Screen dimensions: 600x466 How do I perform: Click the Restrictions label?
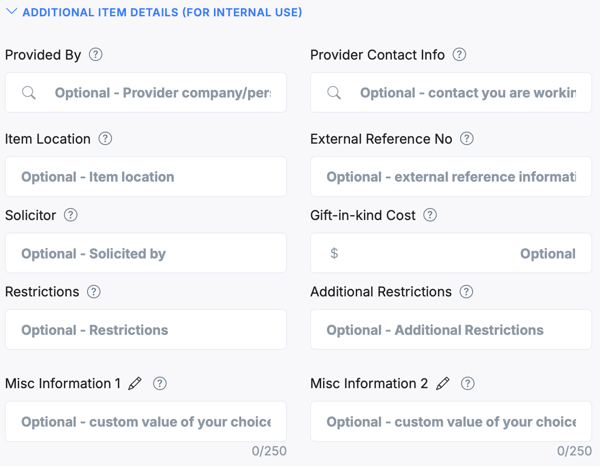(42, 292)
